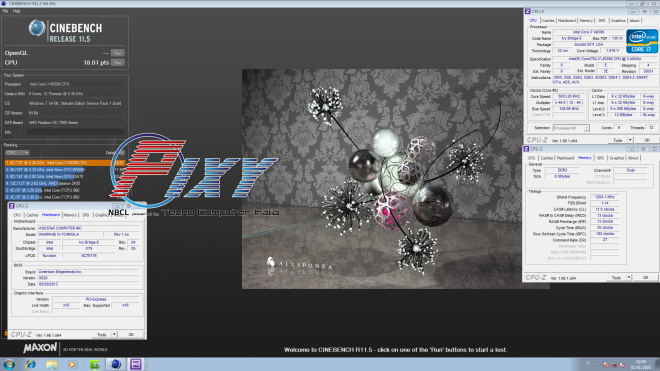Image resolution: width=660 pixels, height=371 pixels.
Task: Switch to Caches tab in top CPU-Z
Action: (548, 21)
